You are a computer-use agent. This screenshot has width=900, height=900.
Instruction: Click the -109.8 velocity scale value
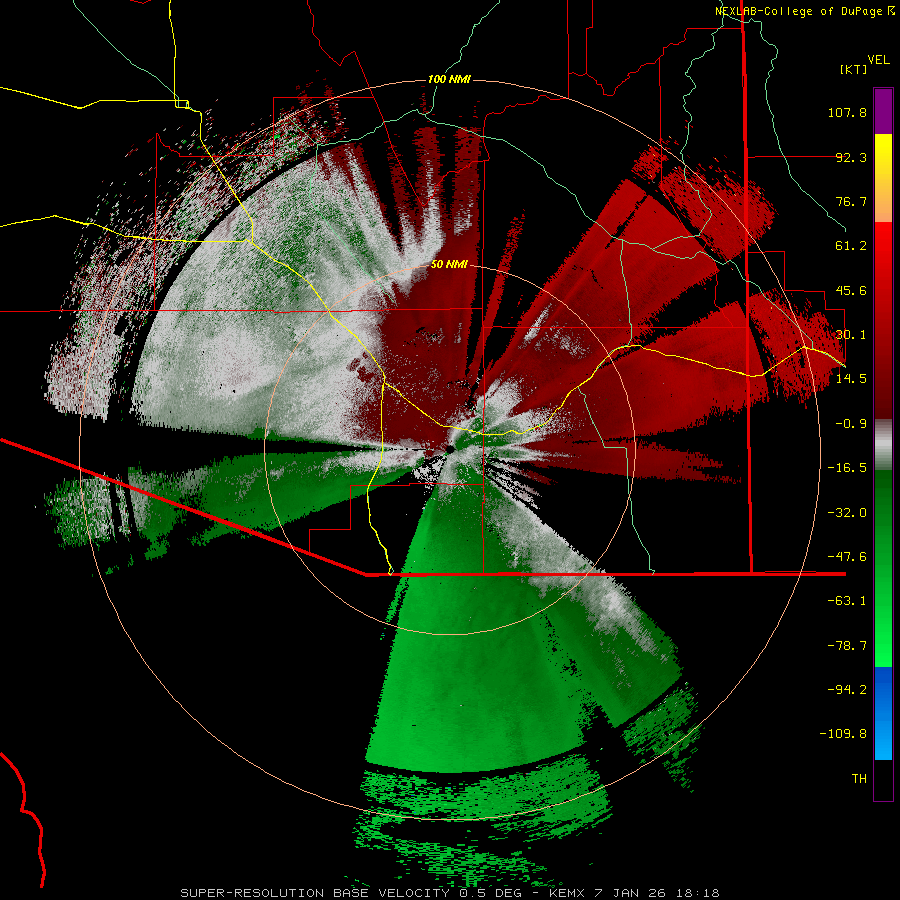tap(843, 734)
